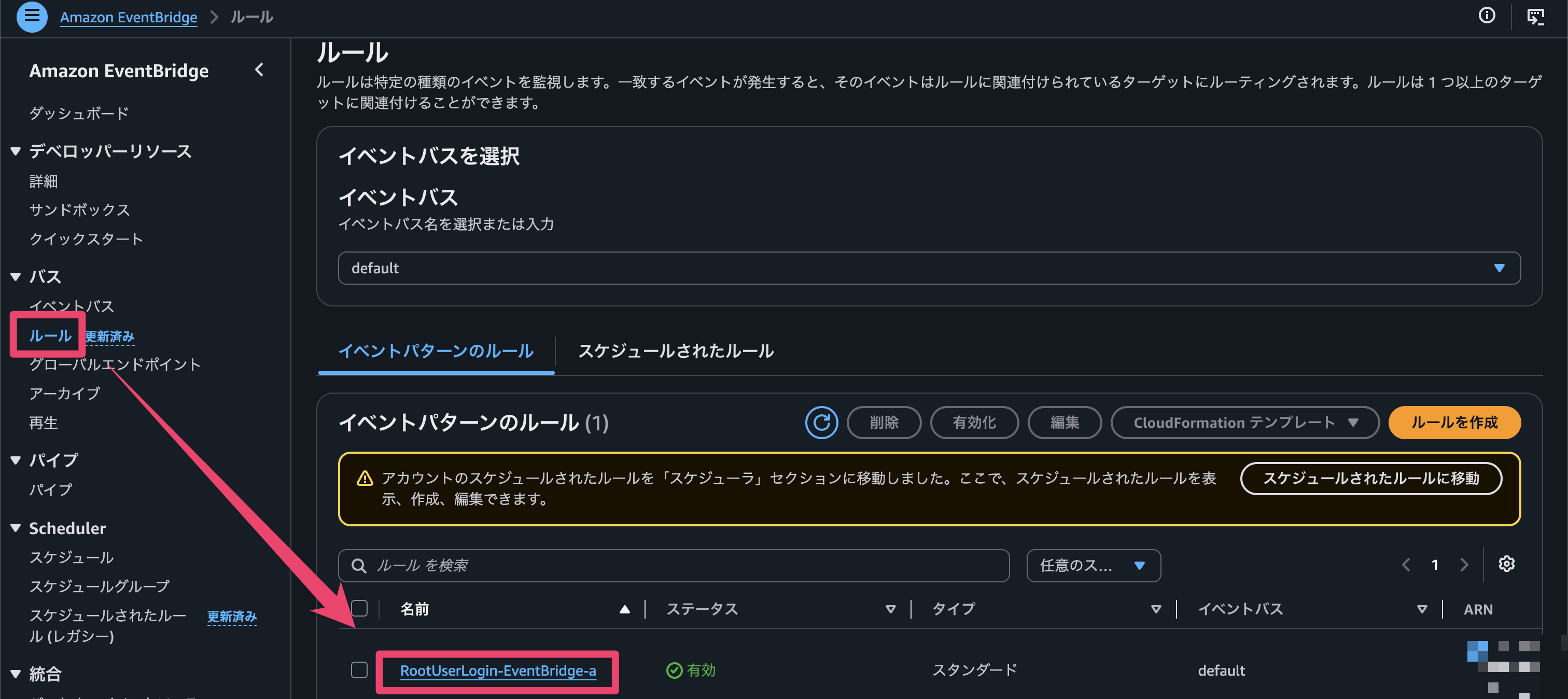
Task: Open ルール in sidebar
Action: click(50, 335)
